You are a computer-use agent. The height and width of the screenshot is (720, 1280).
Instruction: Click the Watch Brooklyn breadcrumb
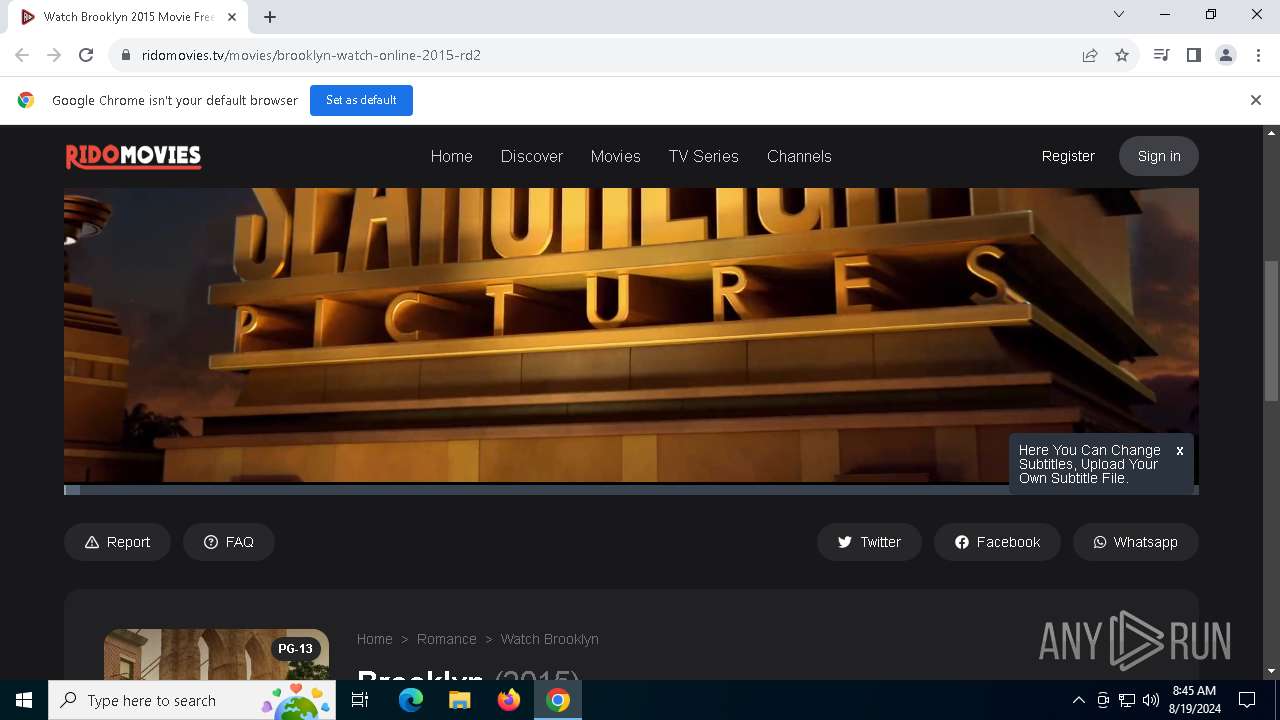click(549, 639)
